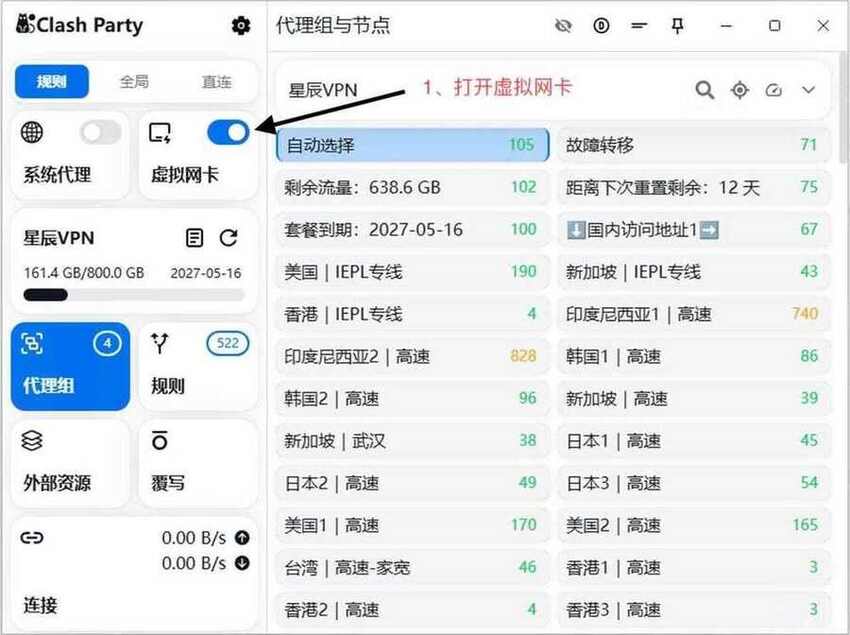Click the 星辰VPN group header title
This screenshot has width=850, height=635.
coord(323,90)
